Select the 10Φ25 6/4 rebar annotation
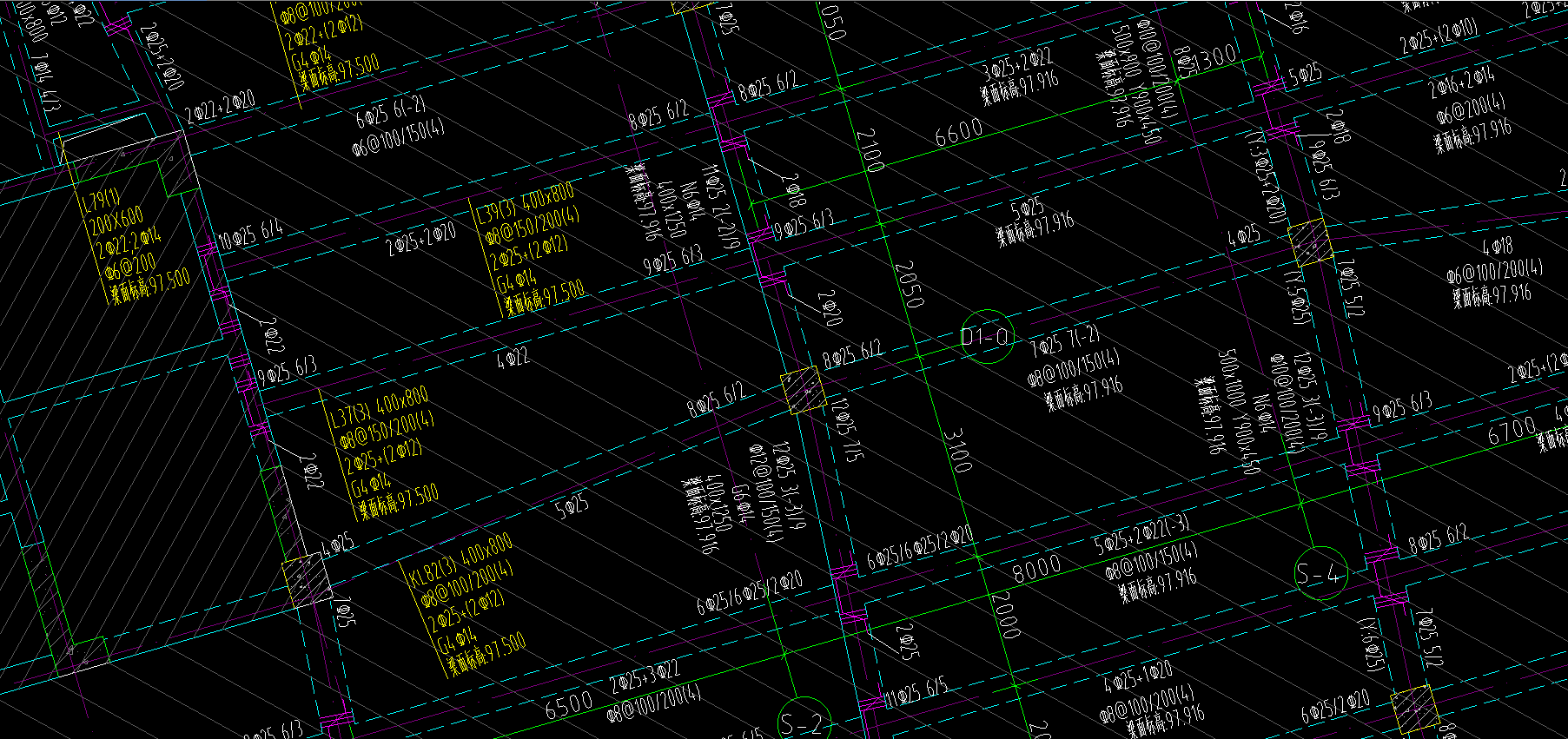The width and height of the screenshot is (1568, 739). [x=250, y=234]
